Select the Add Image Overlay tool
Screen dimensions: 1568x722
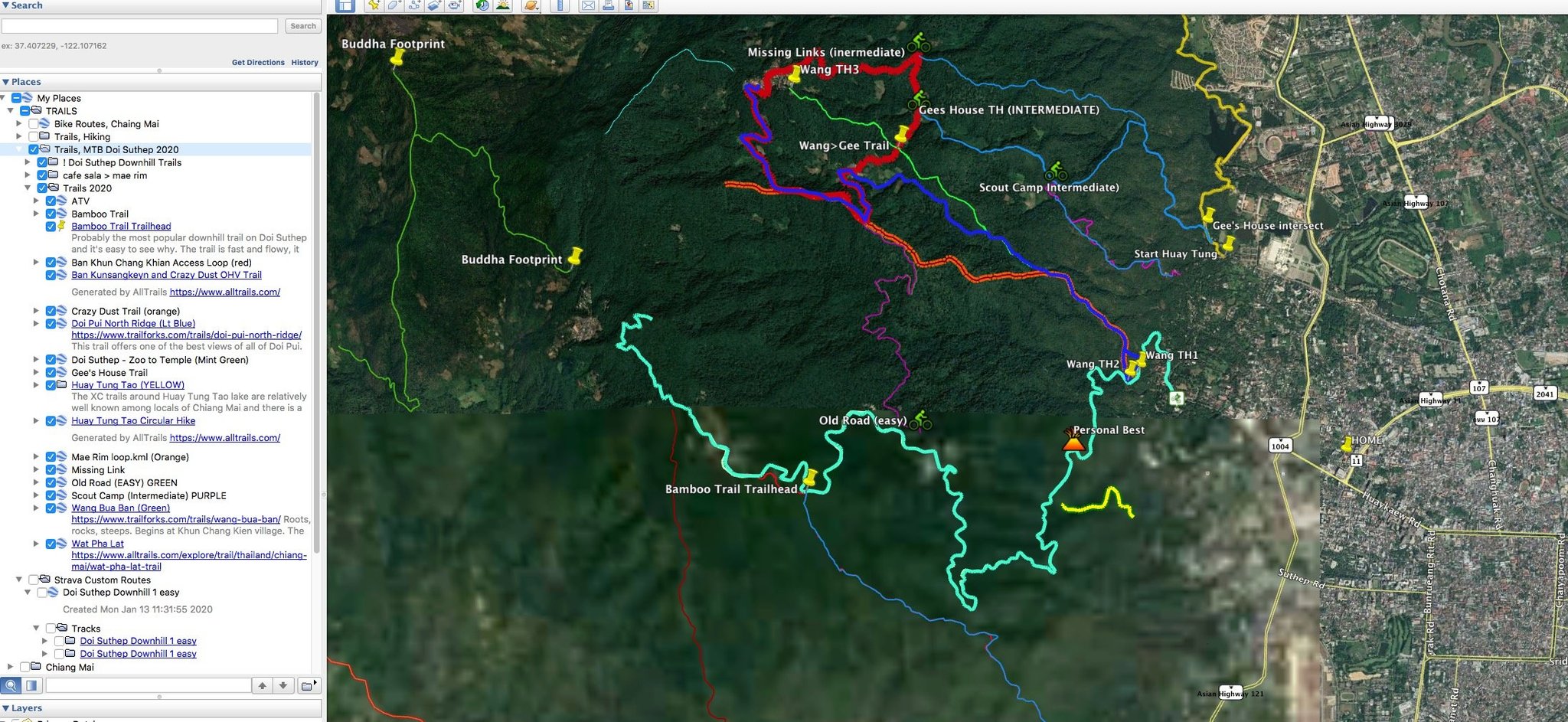pyautogui.click(x=434, y=5)
